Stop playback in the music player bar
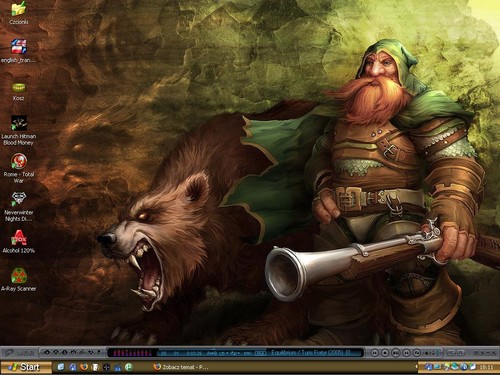Image resolution: width=500 pixels, height=375 pixels. pos(385,353)
